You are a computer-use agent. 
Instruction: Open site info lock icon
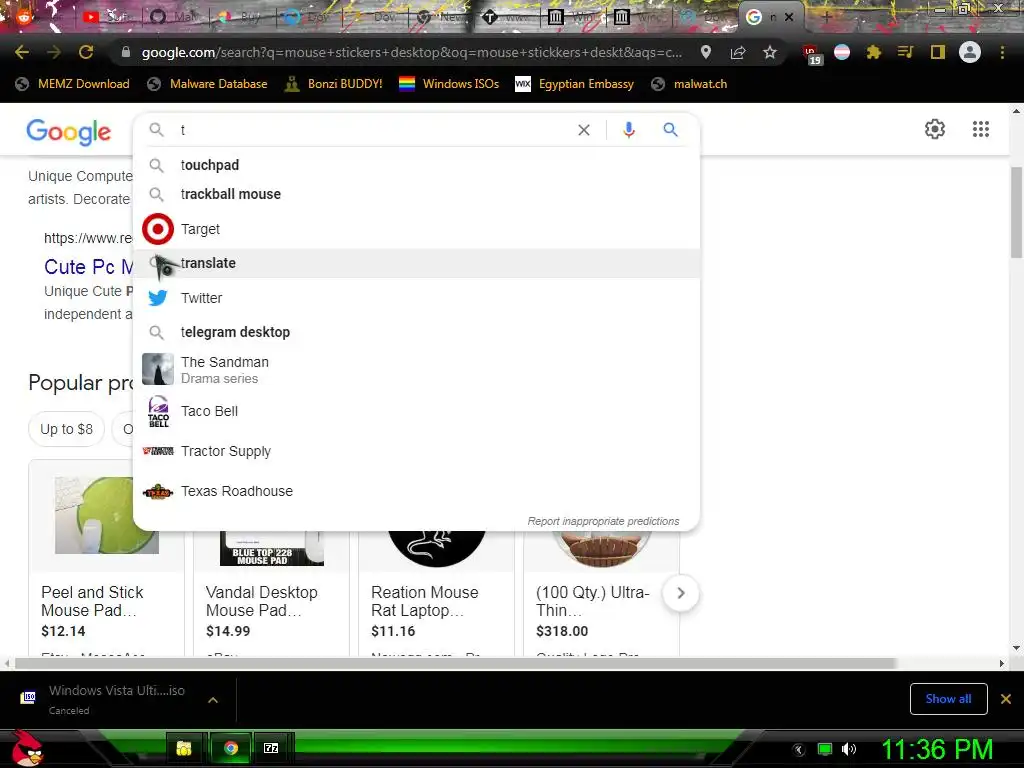click(126, 52)
